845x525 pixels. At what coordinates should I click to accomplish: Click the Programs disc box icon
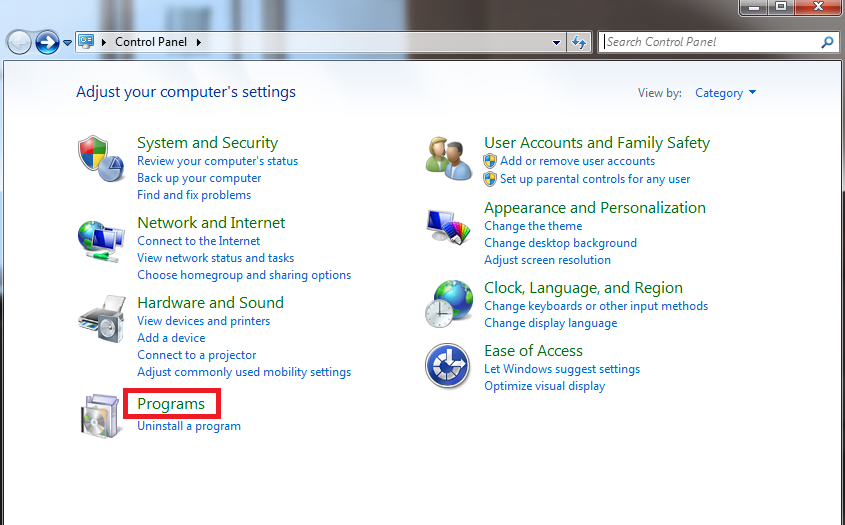pos(100,416)
